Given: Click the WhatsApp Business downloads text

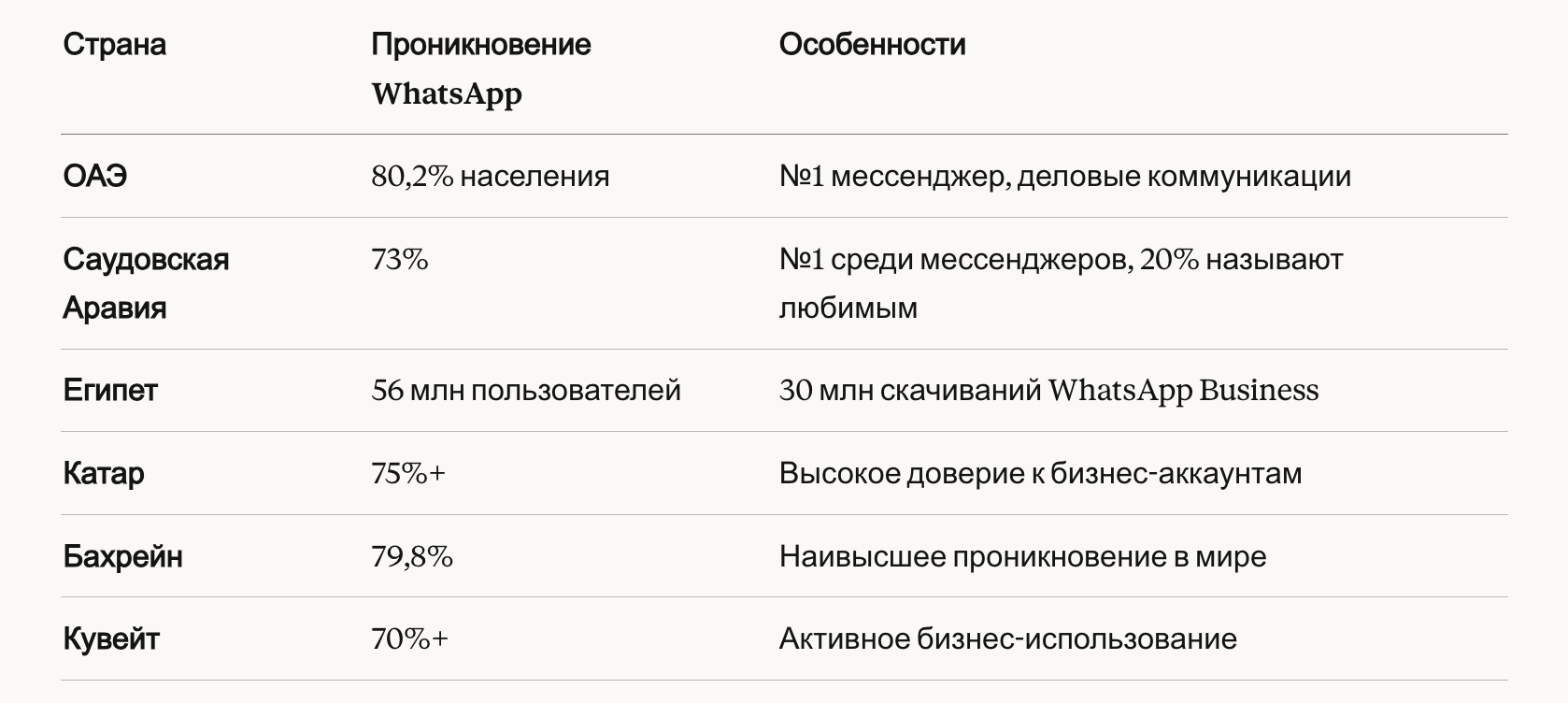Looking at the screenshot, I should click(x=1048, y=390).
